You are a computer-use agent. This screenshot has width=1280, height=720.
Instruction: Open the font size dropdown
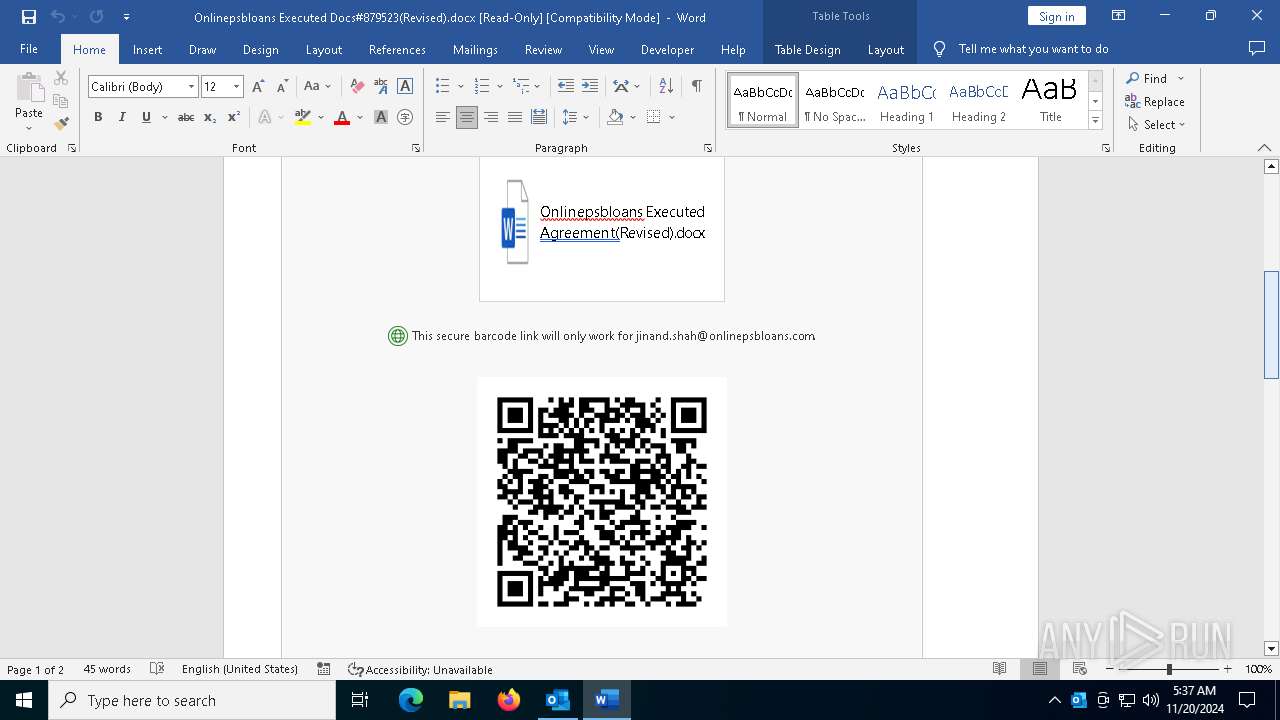point(236,87)
